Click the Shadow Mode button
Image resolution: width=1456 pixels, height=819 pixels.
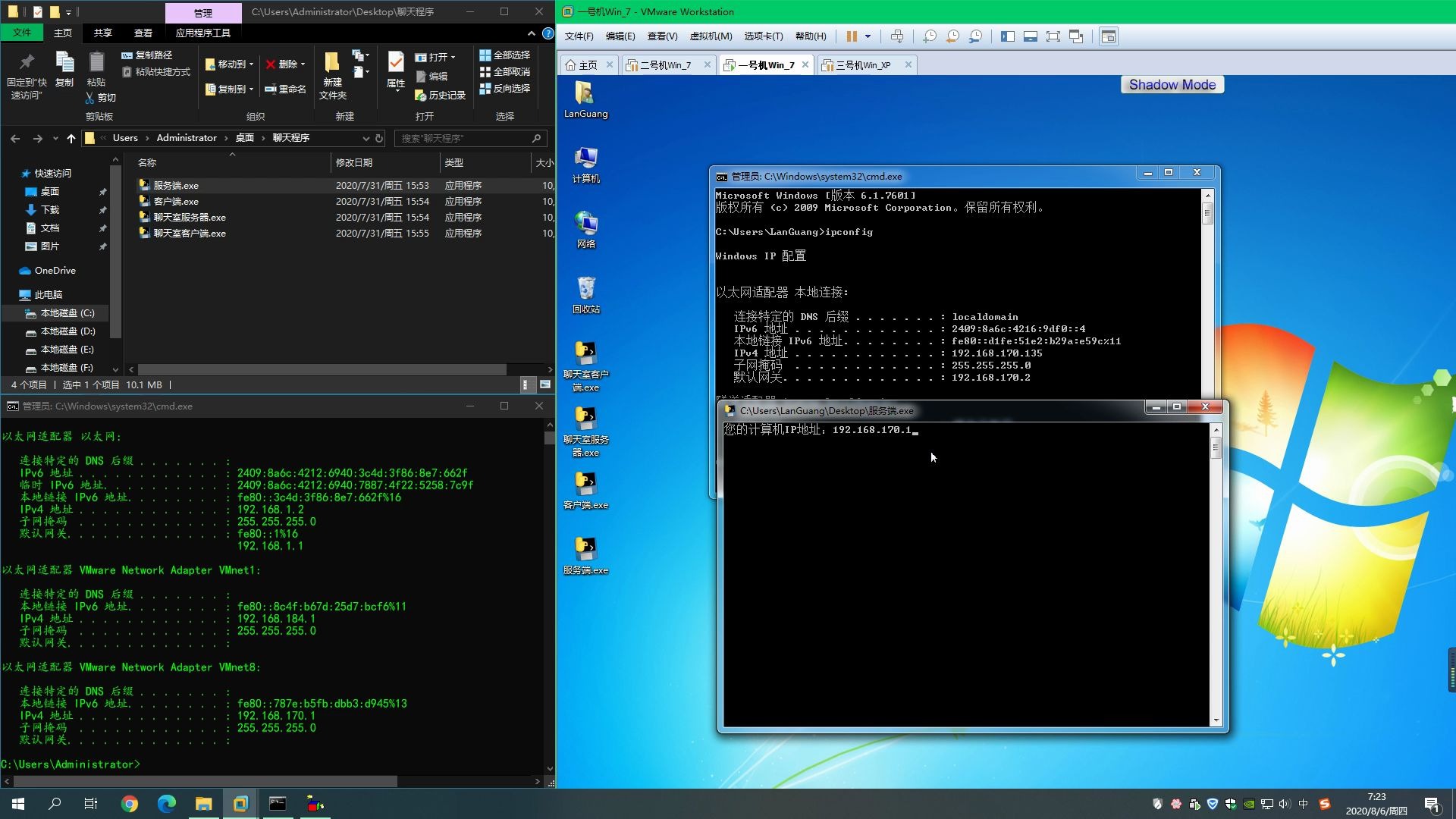click(x=1172, y=85)
